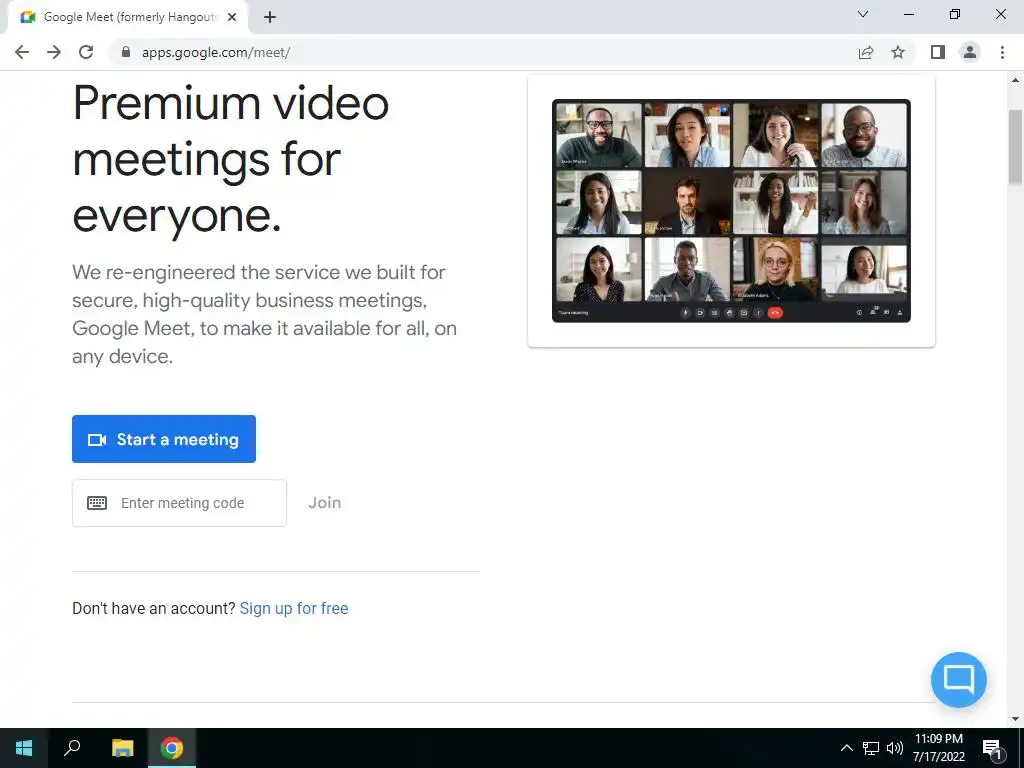Click the Start a meeting button
This screenshot has height=768, width=1024.
coord(164,439)
